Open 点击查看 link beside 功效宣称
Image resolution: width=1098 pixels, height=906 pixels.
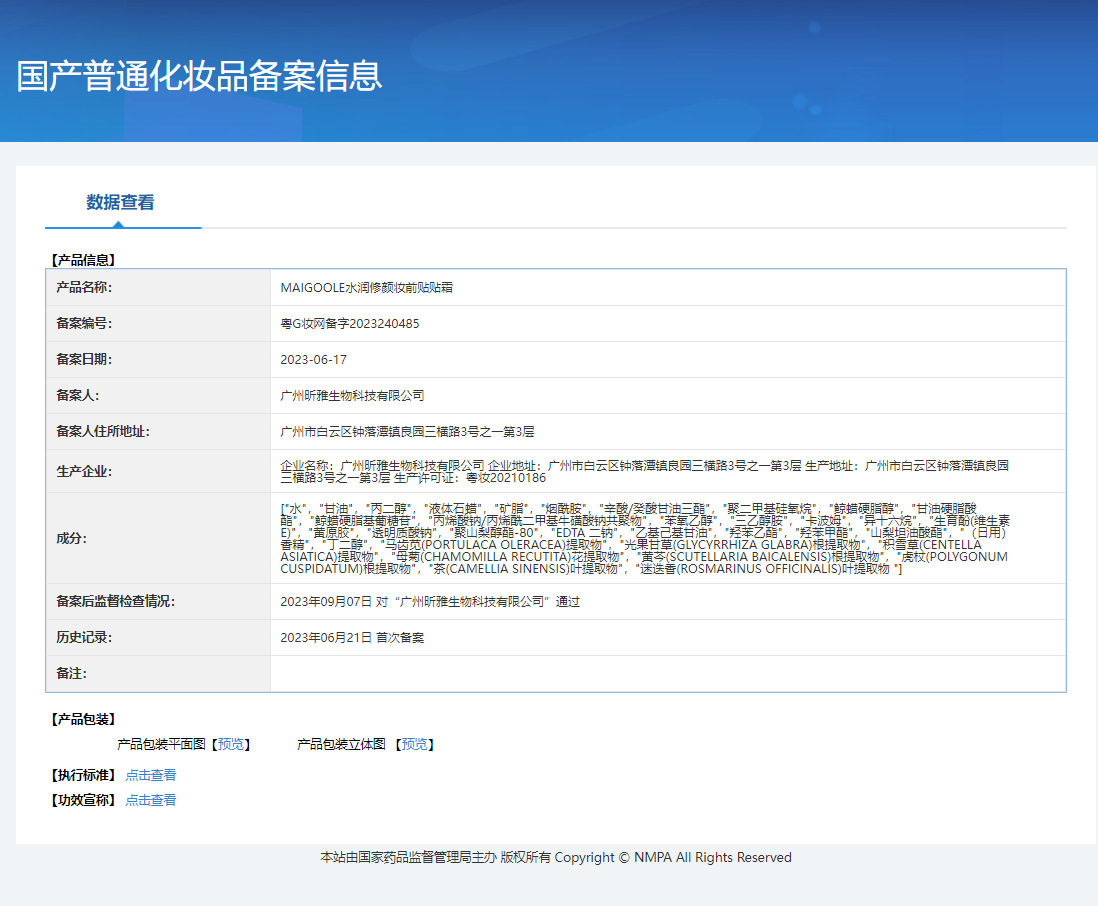(151, 800)
